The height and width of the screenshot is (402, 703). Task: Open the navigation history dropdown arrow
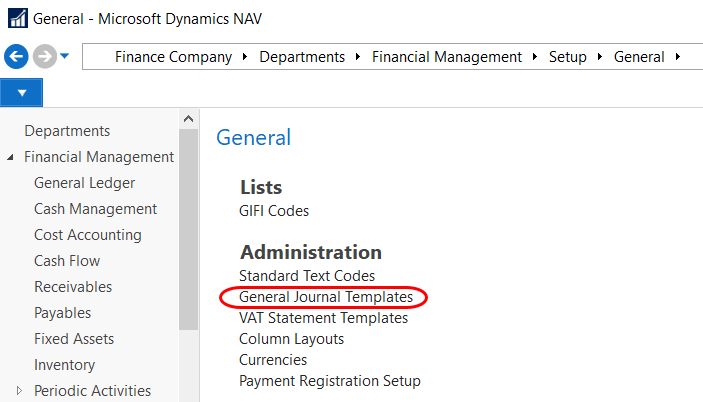(x=65, y=56)
